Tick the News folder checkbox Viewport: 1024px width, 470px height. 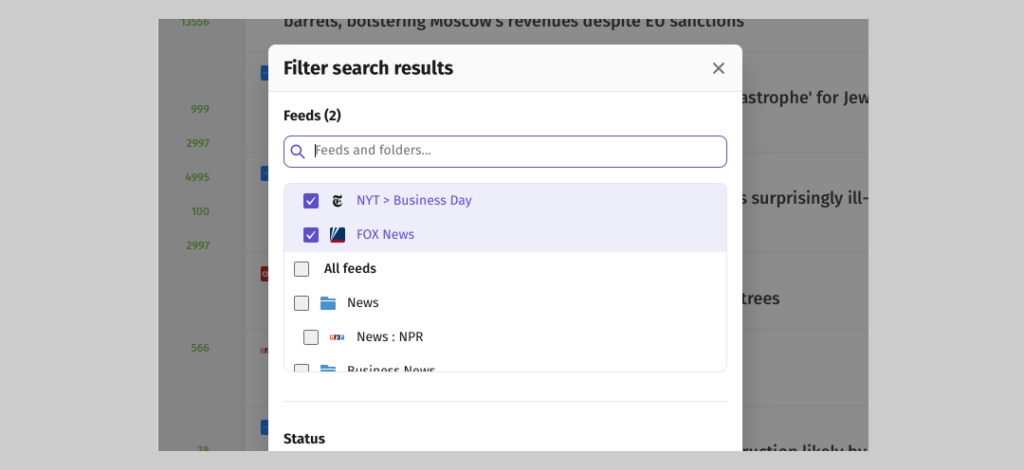pos(301,303)
